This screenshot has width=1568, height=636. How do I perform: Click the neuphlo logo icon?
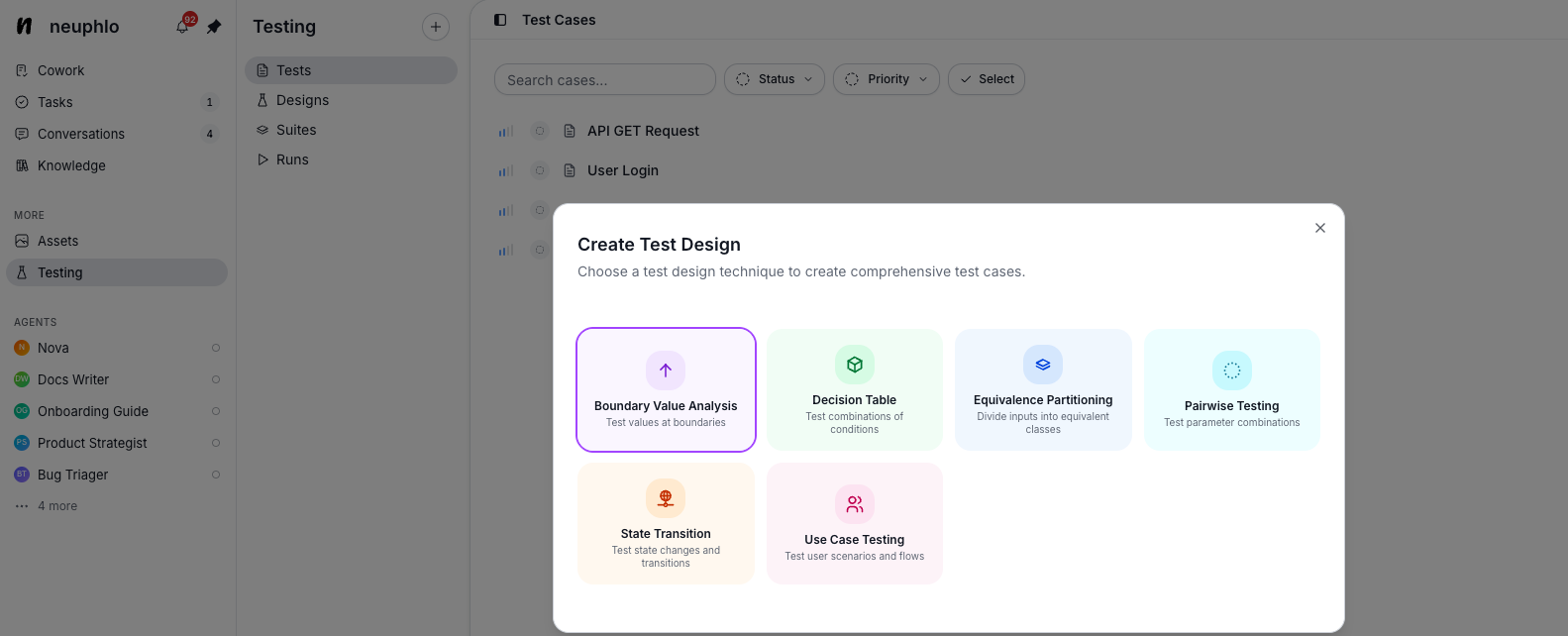[x=25, y=27]
